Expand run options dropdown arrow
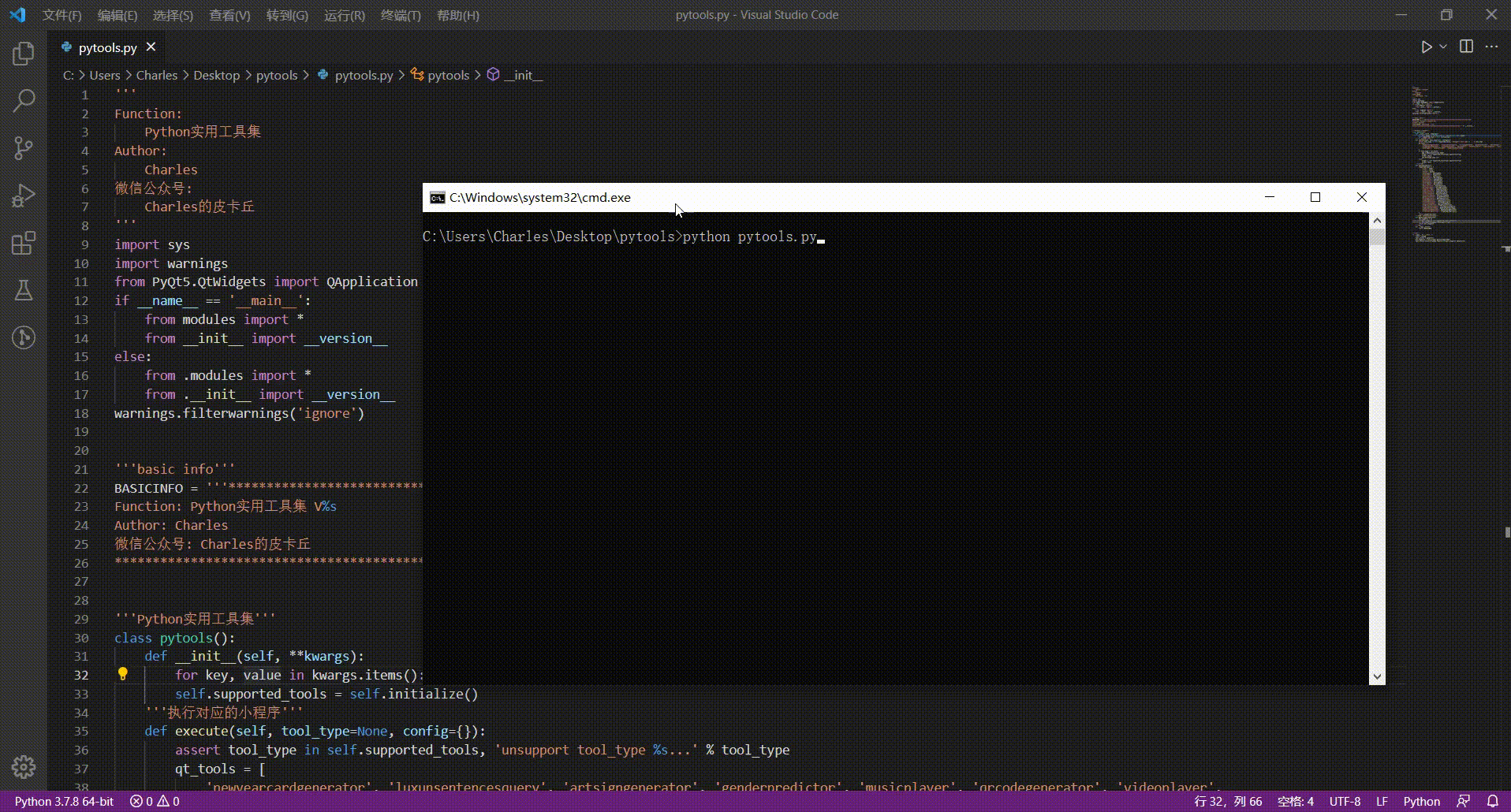This screenshot has height=812, width=1511. click(1443, 47)
